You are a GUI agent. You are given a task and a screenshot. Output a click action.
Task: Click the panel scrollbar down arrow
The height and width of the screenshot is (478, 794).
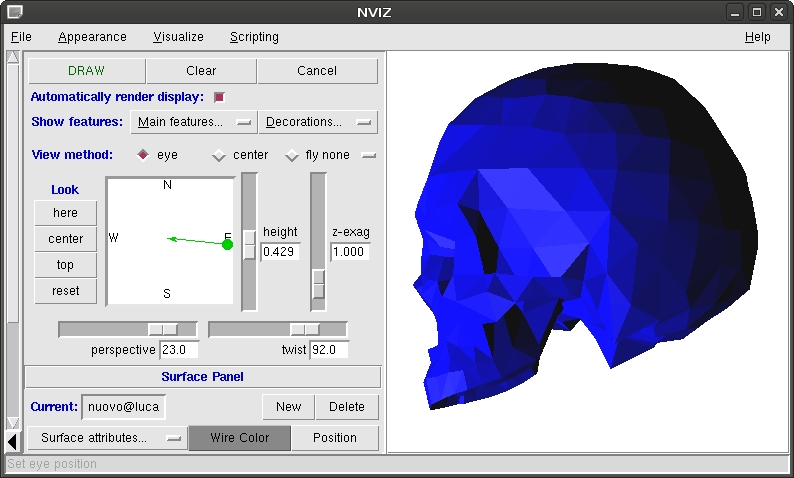click(13, 423)
